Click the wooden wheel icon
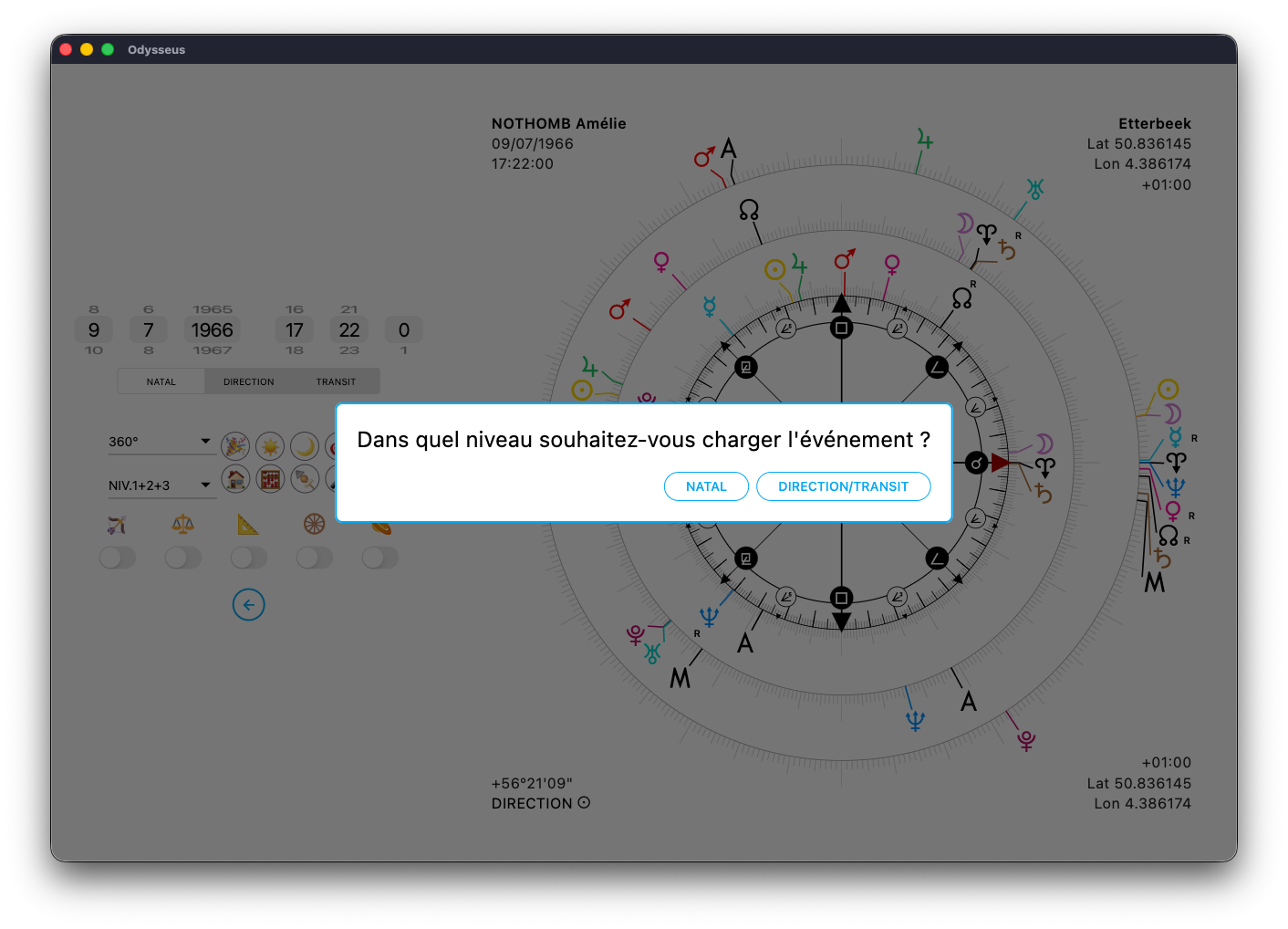The height and width of the screenshot is (929, 1288). [x=314, y=524]
